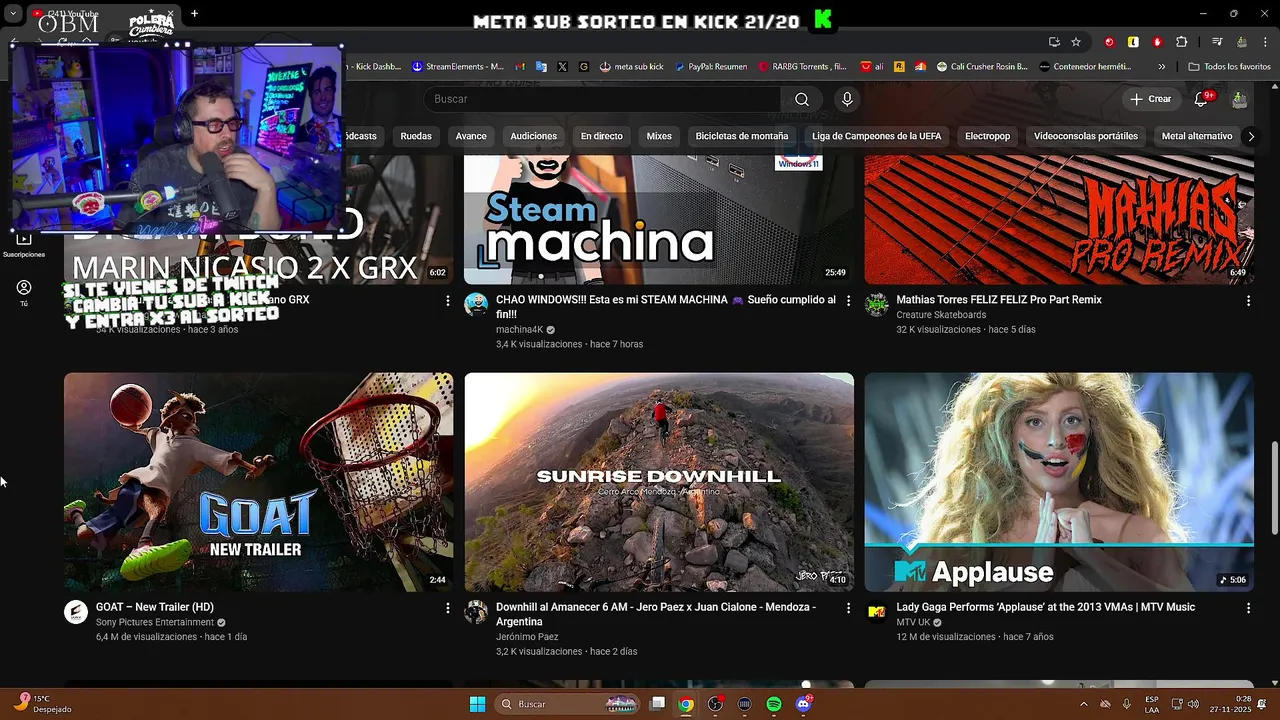The width and height of the screenshot is (1280, 720).
Task: Open the account avatar menu
Action: [x=1240, y=99]
